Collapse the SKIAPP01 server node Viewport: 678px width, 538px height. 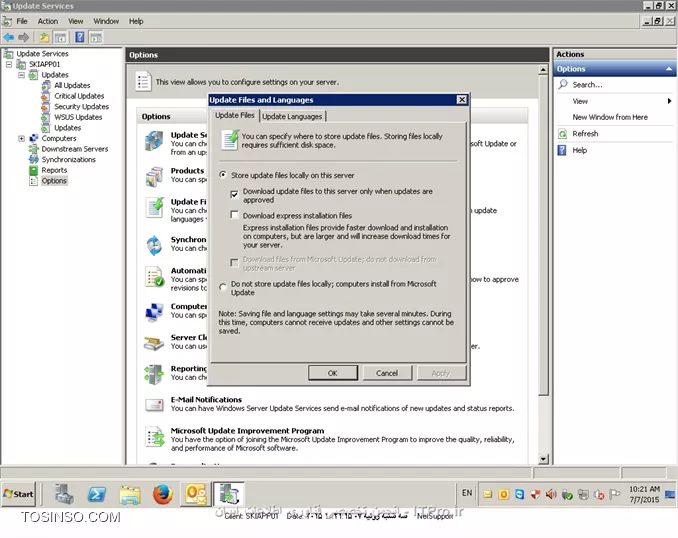pos(9,64)
